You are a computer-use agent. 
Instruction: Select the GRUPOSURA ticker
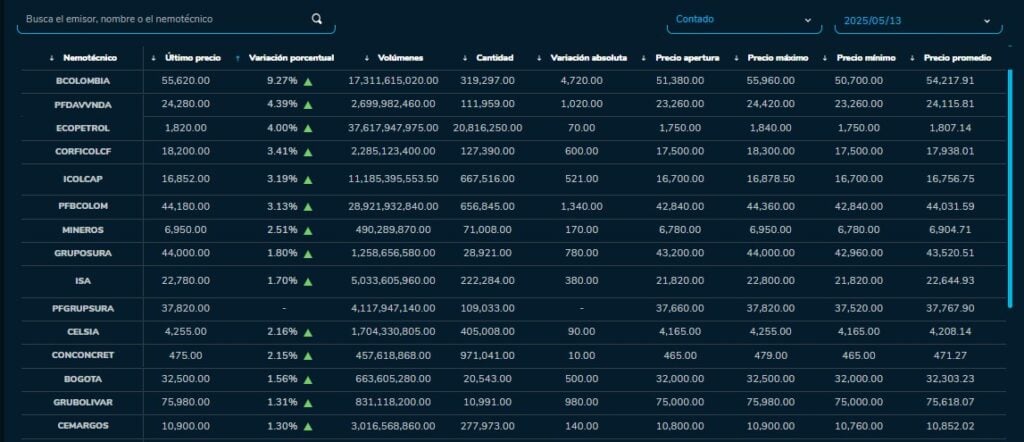click(x=83, y=253)
